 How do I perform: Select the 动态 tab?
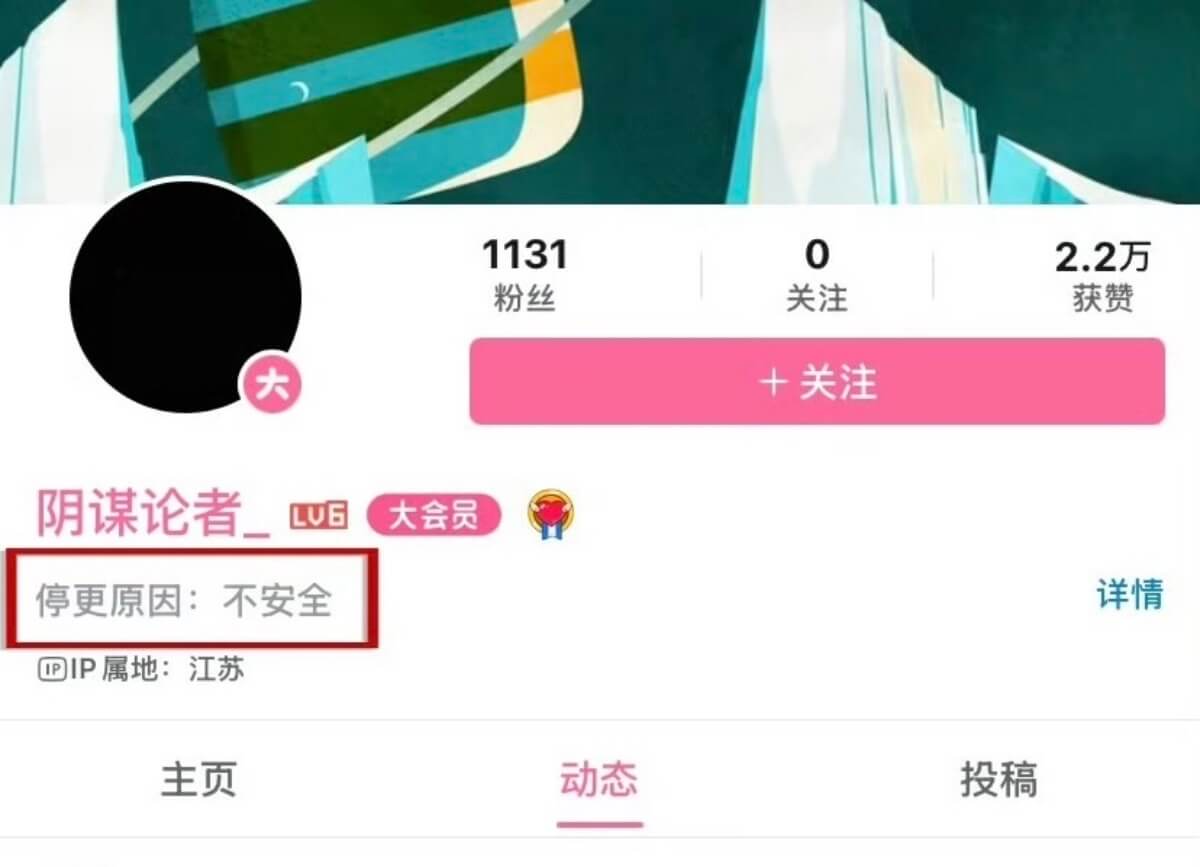(x=599, y=779)
